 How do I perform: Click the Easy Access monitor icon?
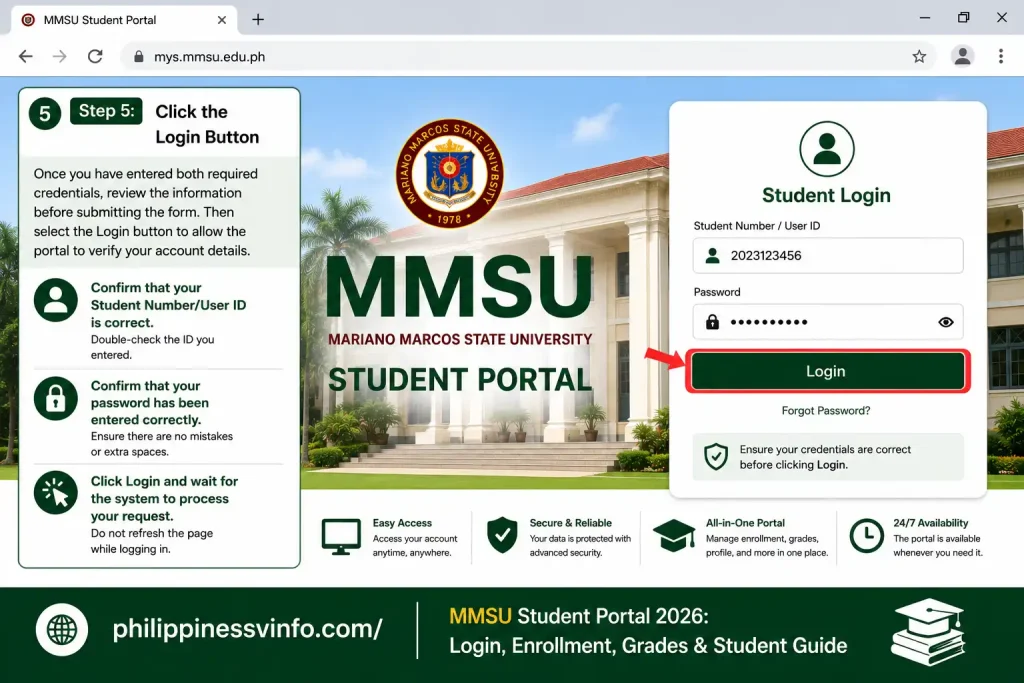click(341, 537)
